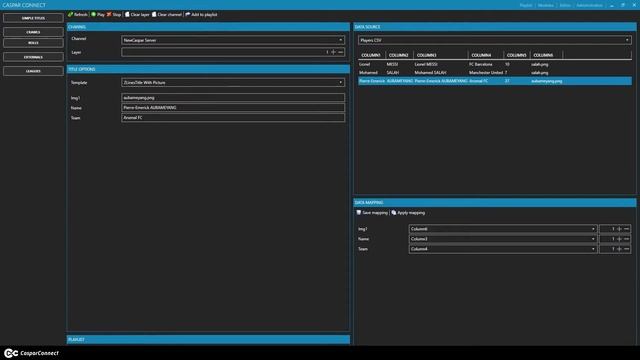Open the Name mapping dropdown showing Column3
This screenshot has width=640, height=360.
pos(503,239)
